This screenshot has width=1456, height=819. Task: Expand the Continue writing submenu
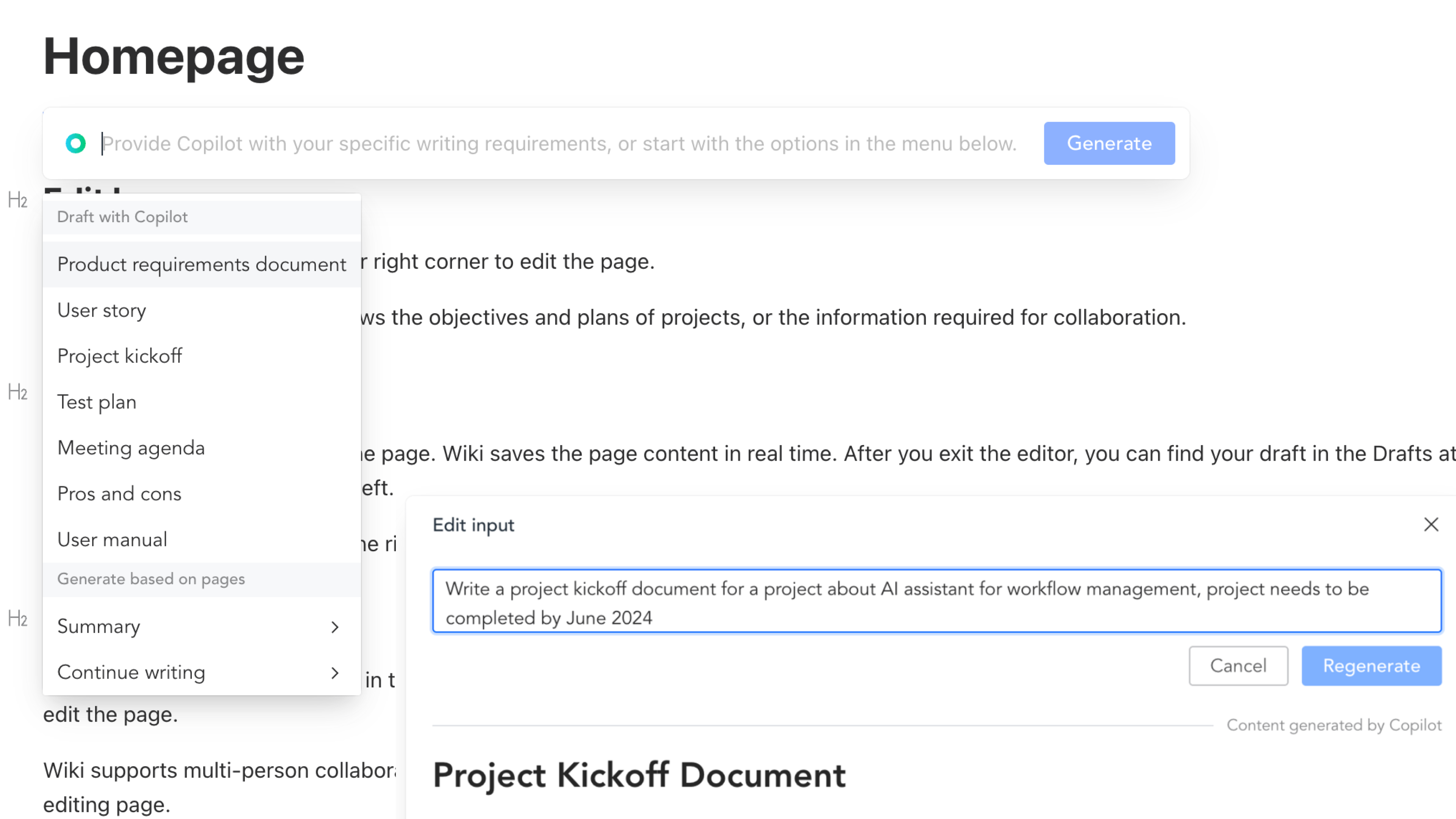click(336, 673)
